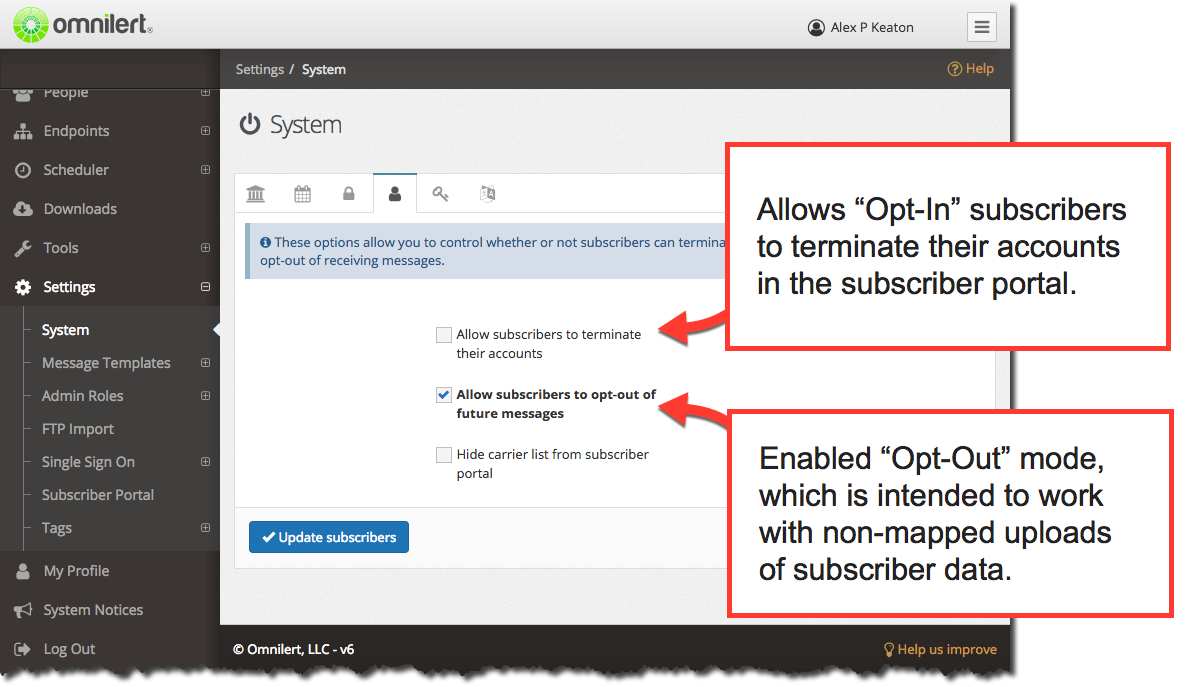The image size is (1200, 687).
Task: Click the user avatar icon beside Alex P Keaton
Action: 816,28
